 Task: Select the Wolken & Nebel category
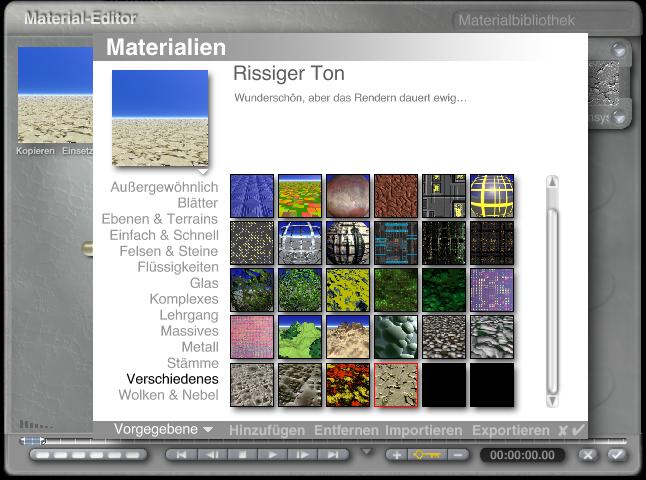point(168,395)
